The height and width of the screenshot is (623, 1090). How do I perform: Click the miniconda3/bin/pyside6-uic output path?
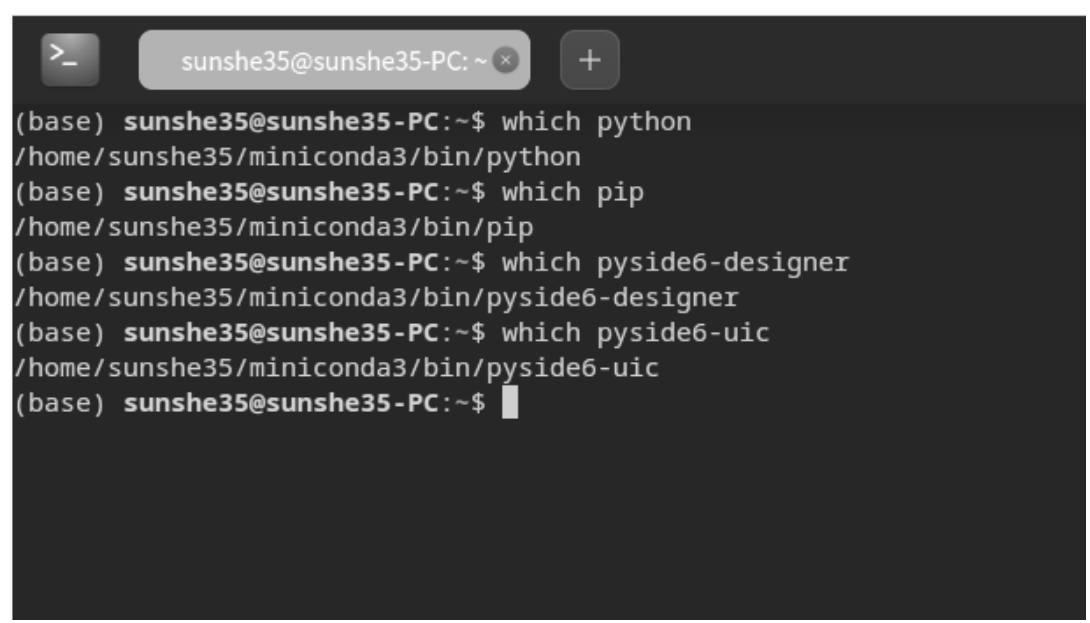pos(336,368)
